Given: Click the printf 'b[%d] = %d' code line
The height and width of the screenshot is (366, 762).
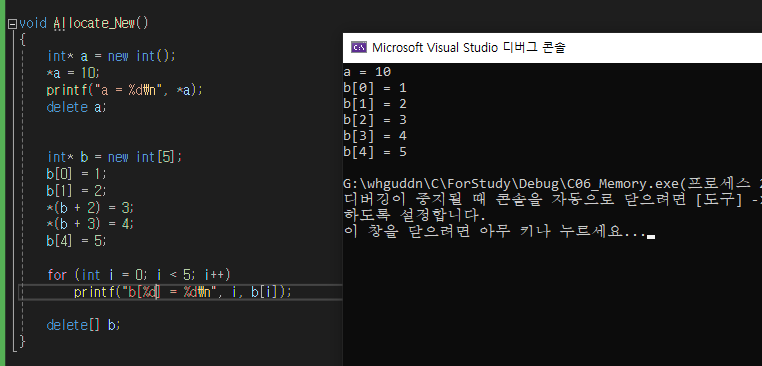Looking at the screenshot, I should [183, 292].
